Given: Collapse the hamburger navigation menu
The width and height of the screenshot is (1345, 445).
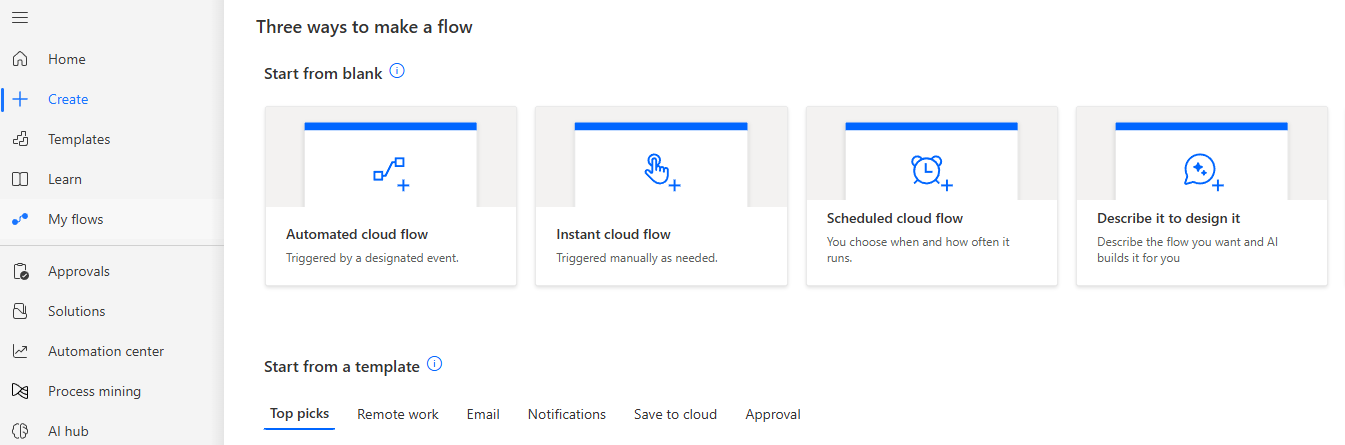Looking at the screenshot, I should tap(20, 18).
